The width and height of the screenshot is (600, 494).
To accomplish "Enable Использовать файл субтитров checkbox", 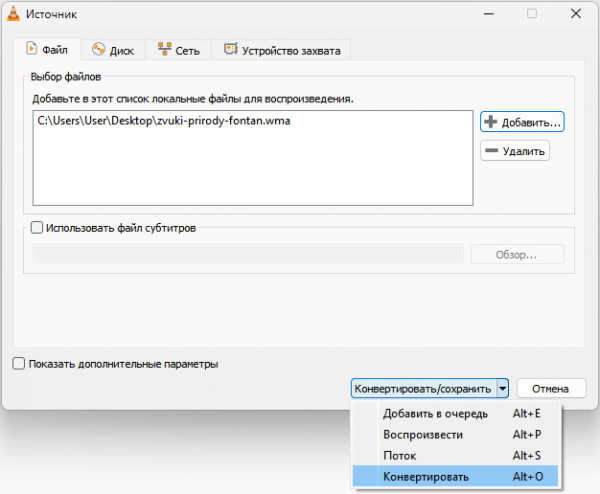I will coord(37,228).
